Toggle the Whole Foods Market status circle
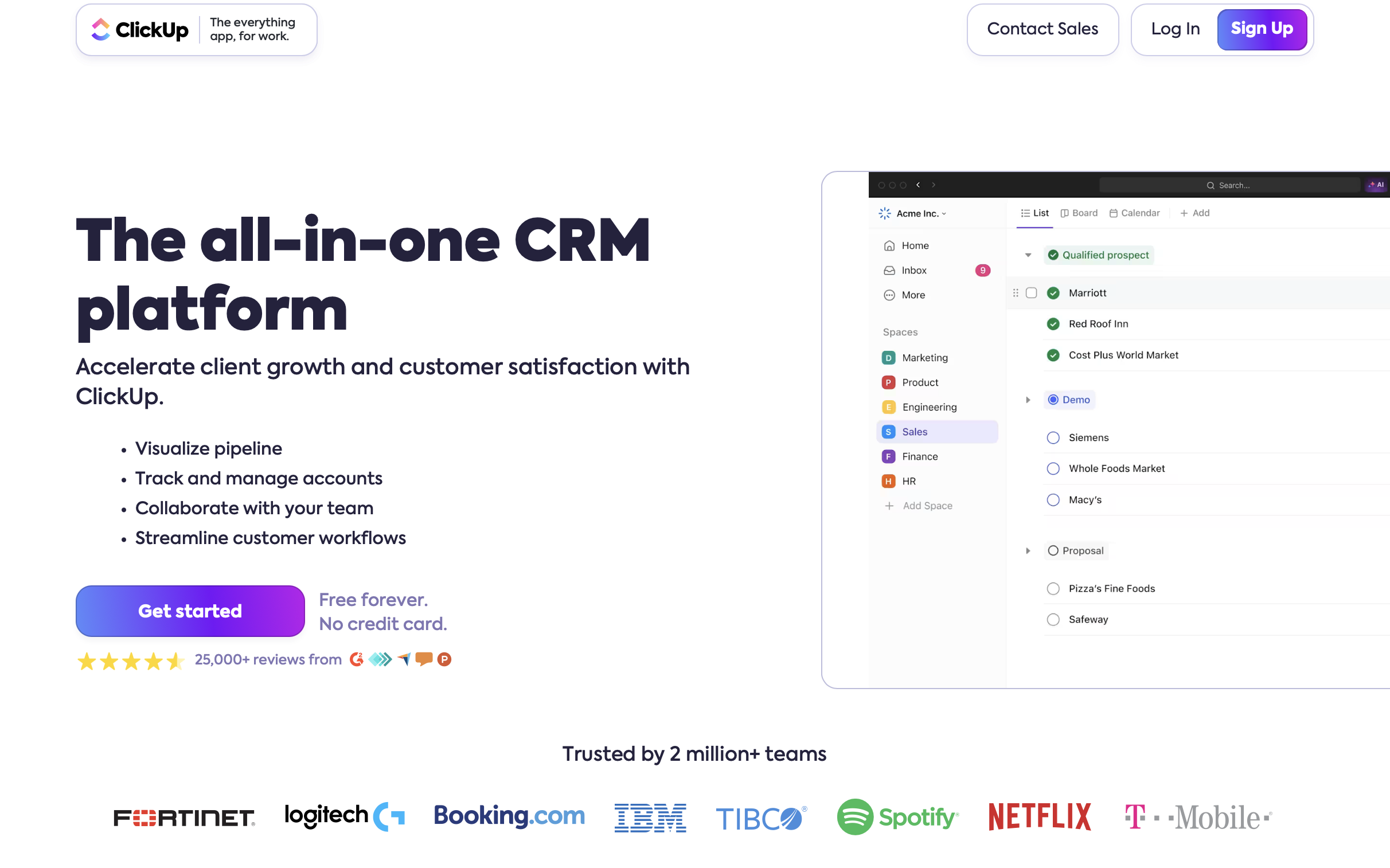 1053,468
